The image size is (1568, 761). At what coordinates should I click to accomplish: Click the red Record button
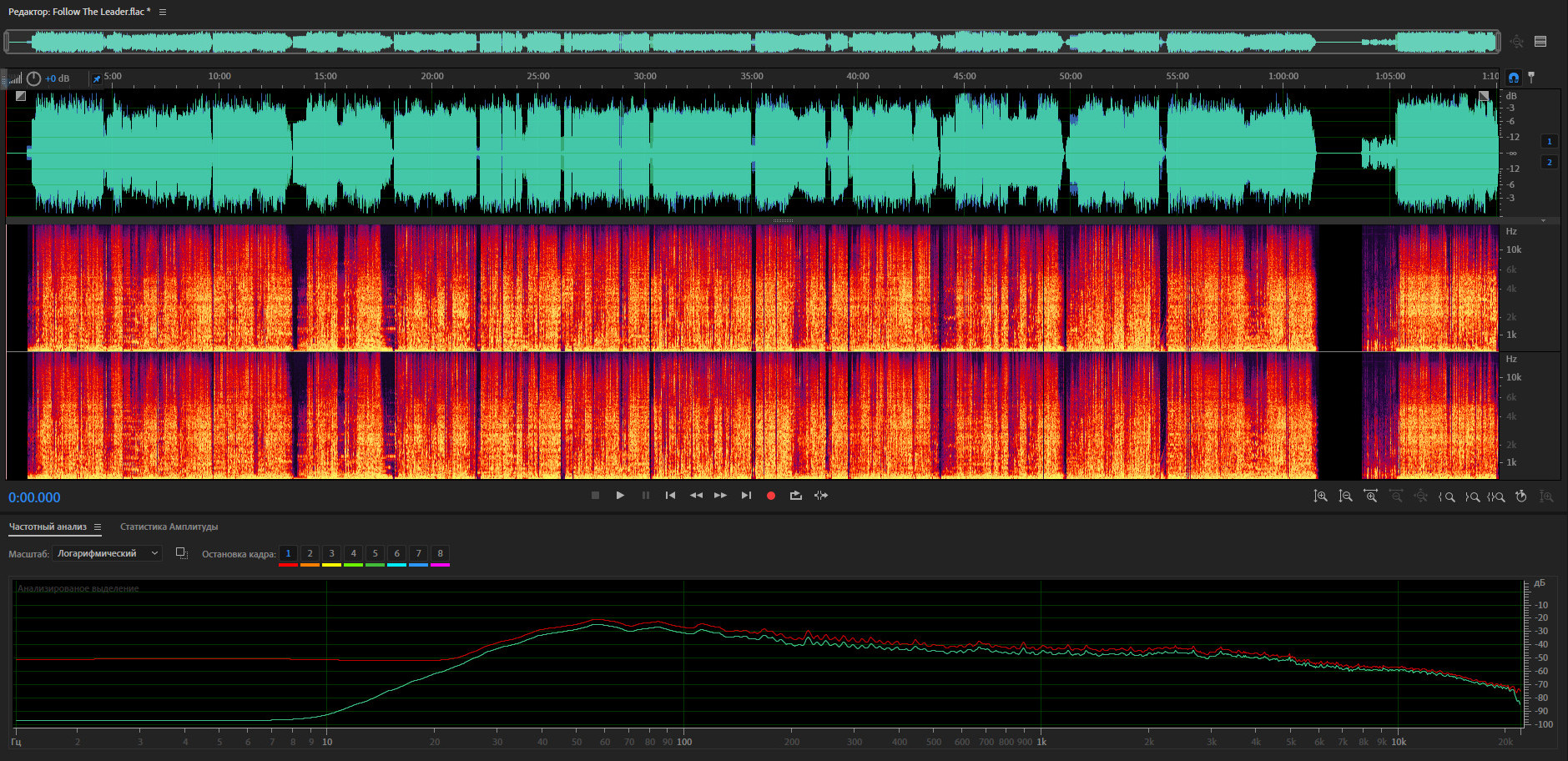pyautogui.click(x=771, y=496)
